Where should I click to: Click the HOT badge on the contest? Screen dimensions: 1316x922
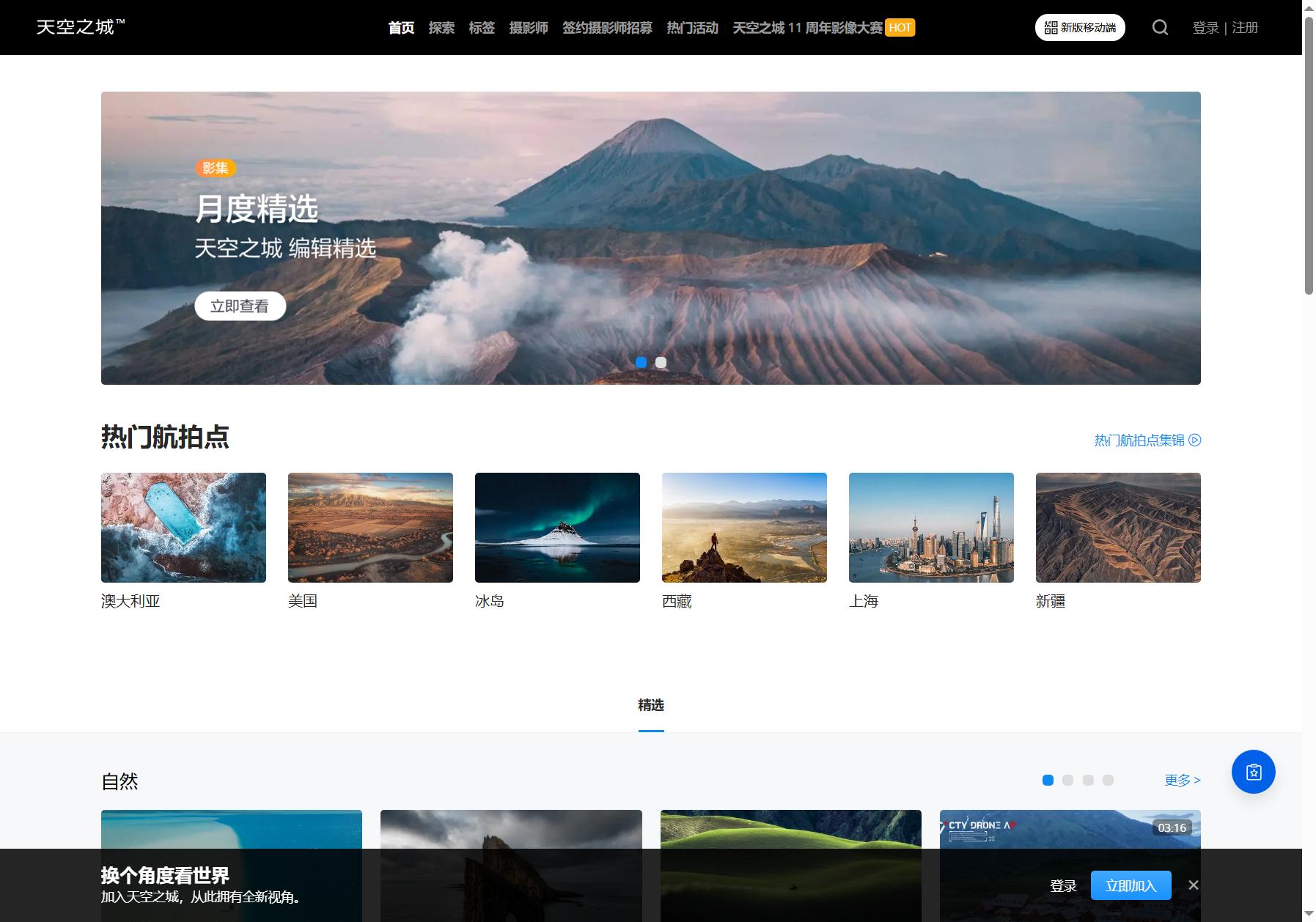click(900, 28)
